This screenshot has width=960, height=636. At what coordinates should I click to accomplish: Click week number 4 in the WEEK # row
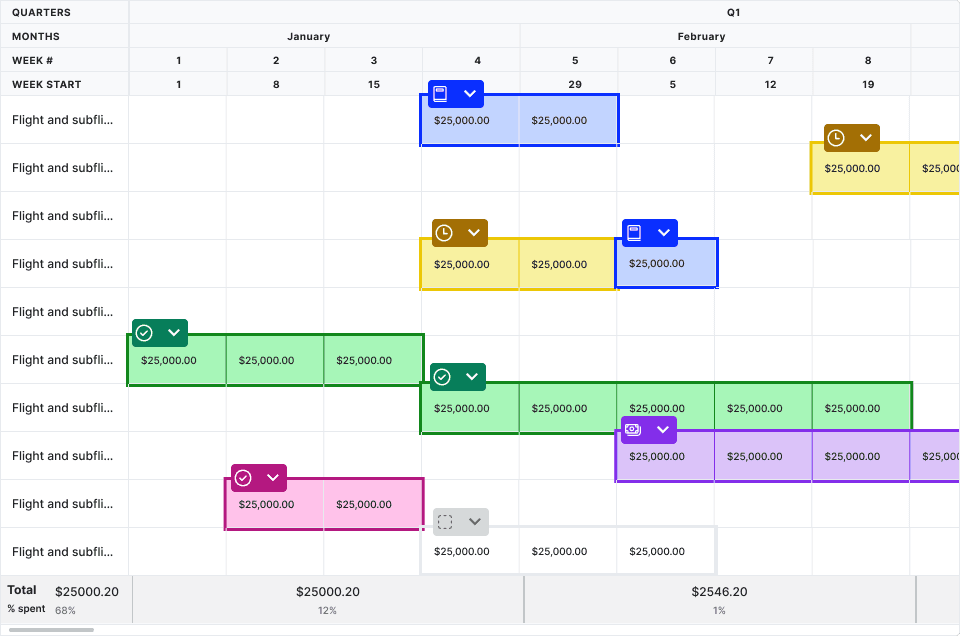coord(478,60)
